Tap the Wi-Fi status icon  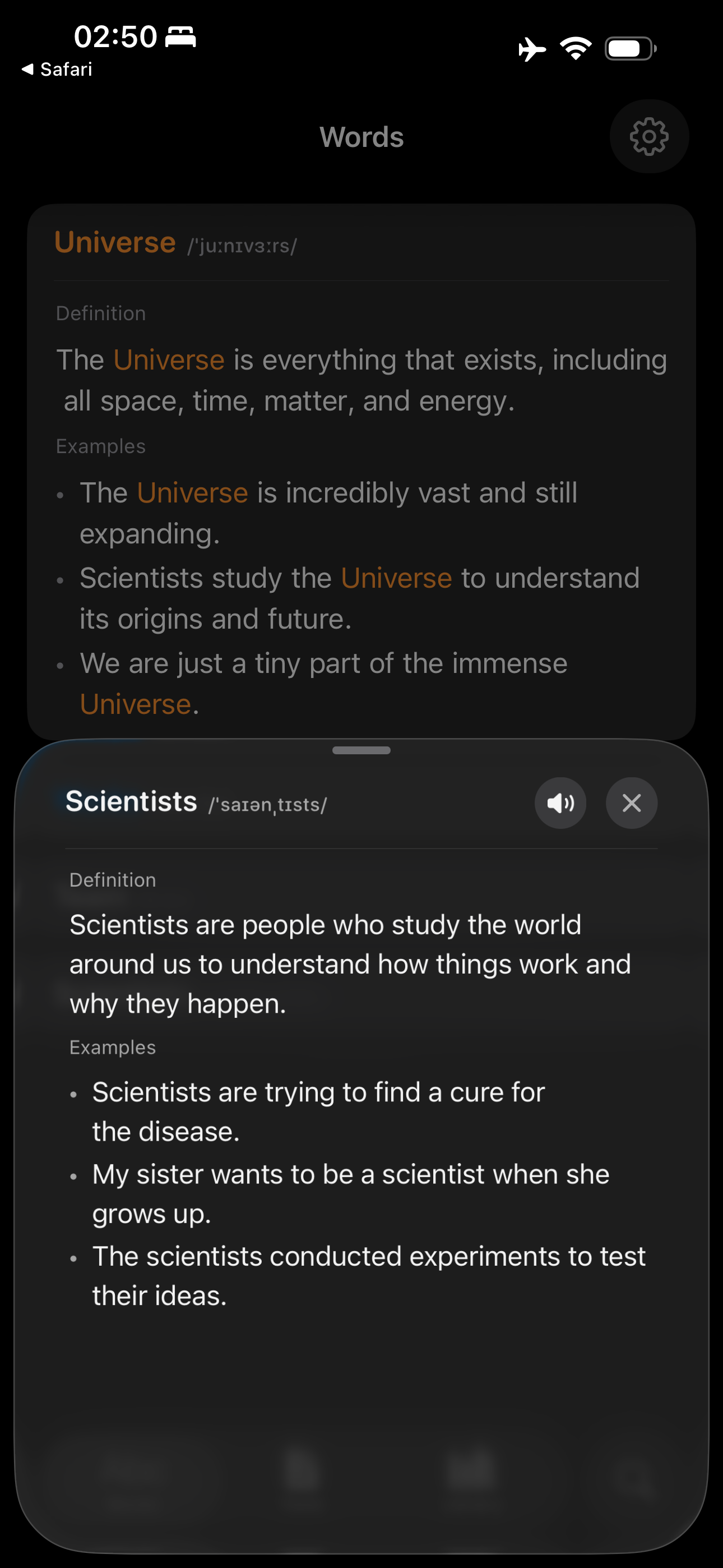(576, 48)
